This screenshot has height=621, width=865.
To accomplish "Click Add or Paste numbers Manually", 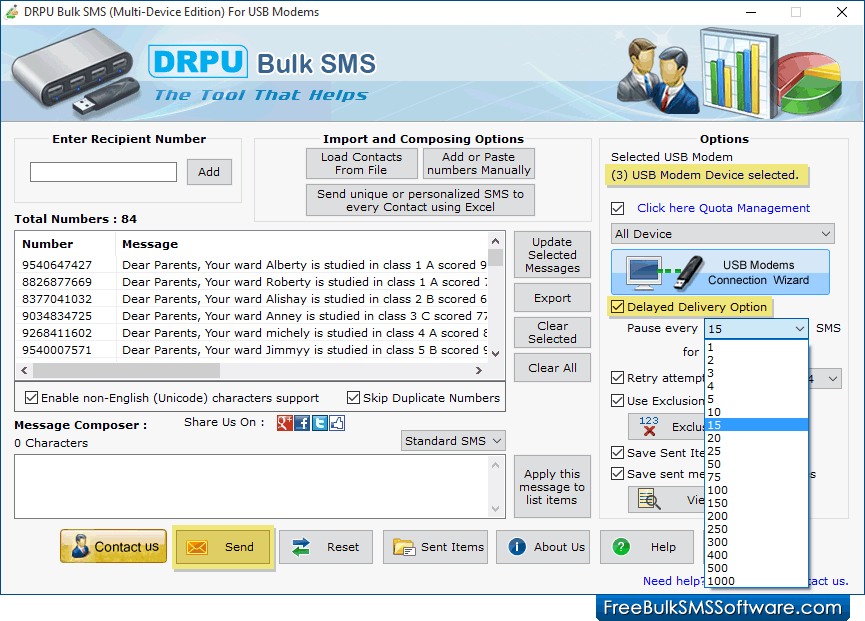I will [479, 164].
